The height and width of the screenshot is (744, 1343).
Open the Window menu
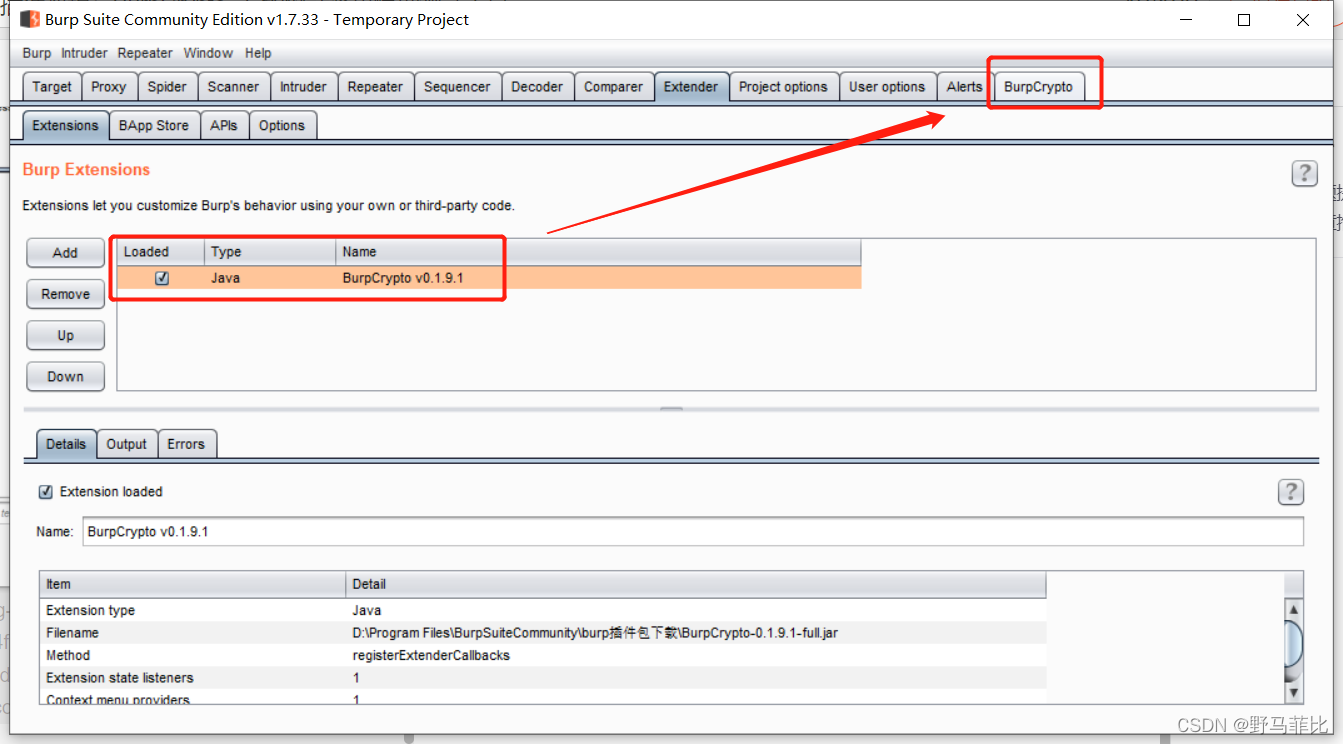[x=208, y=53]
